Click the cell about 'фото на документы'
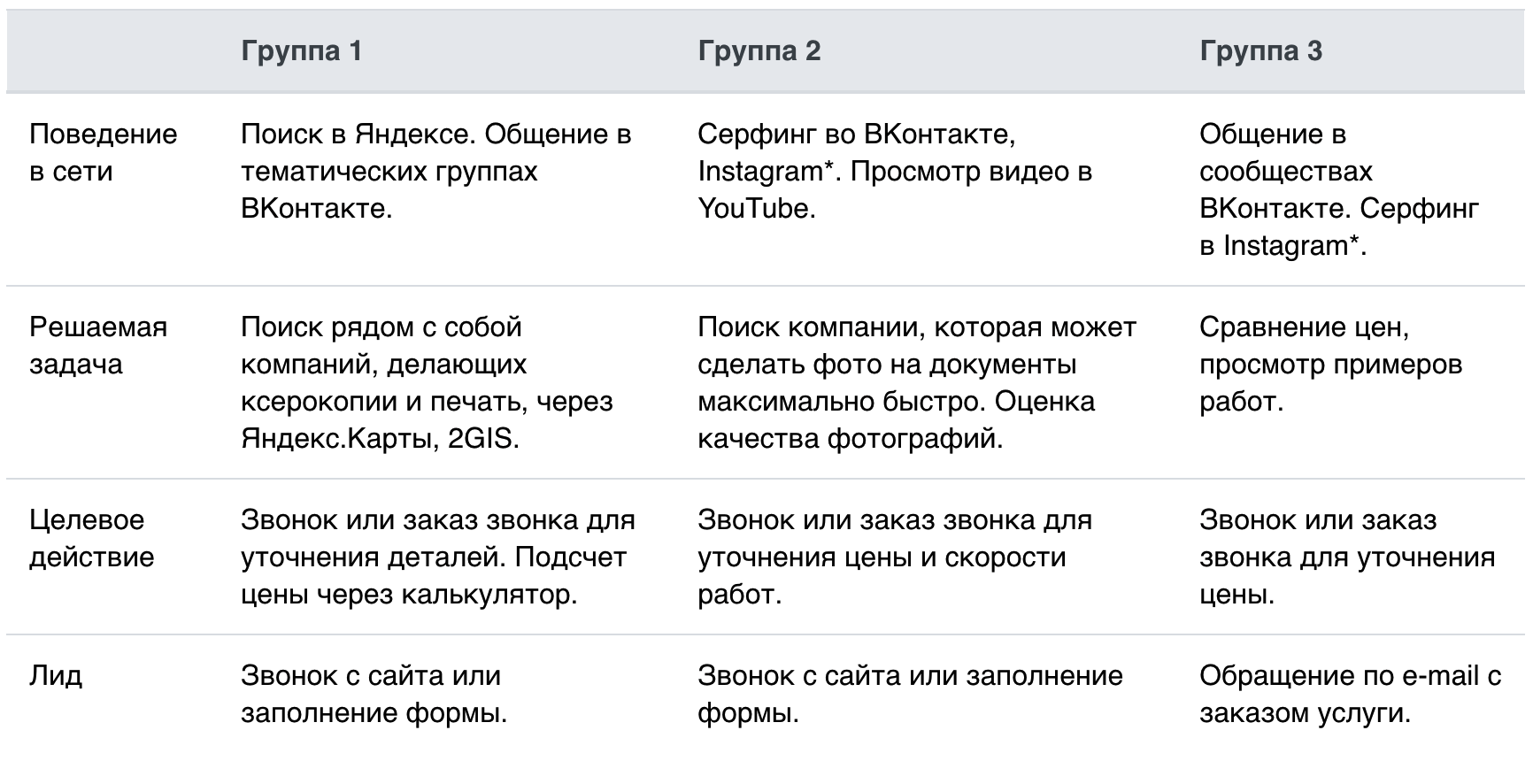 [917, 382]
